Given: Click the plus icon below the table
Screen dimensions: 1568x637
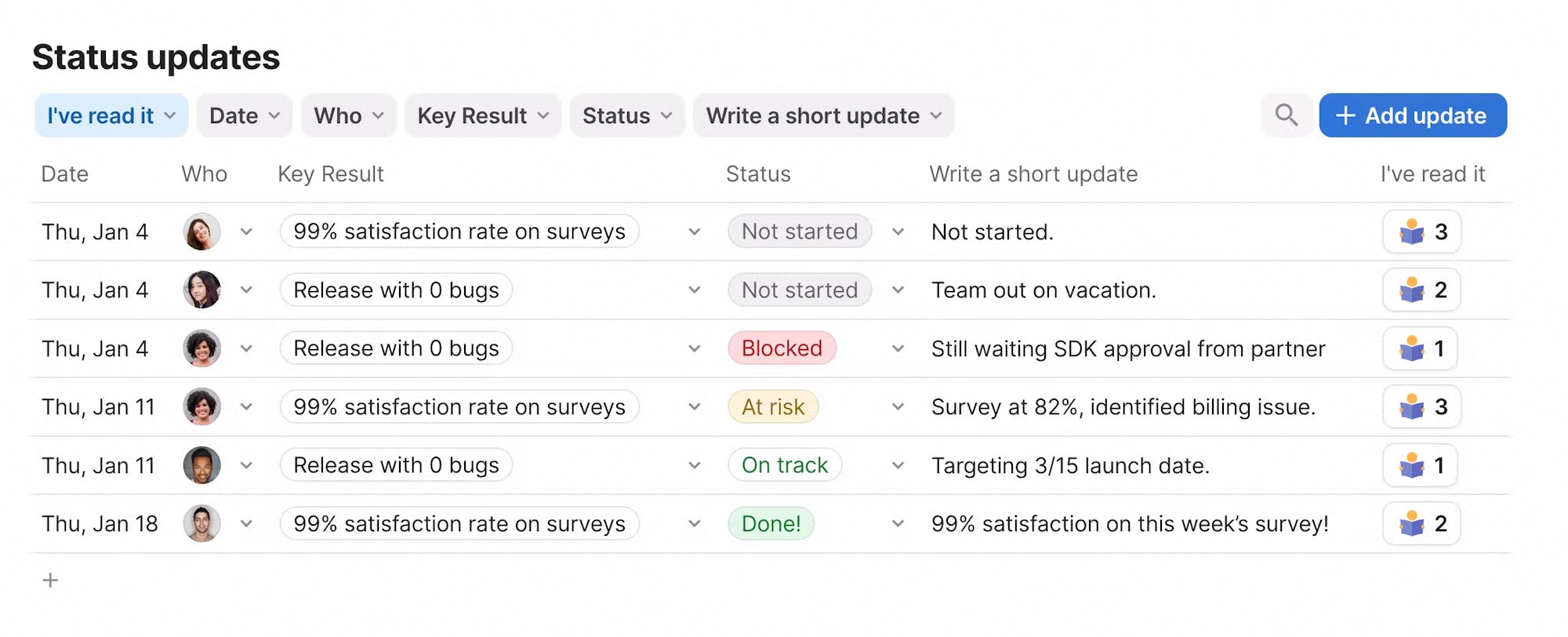Looking at the screenshot, I should (x=50, y=581).
